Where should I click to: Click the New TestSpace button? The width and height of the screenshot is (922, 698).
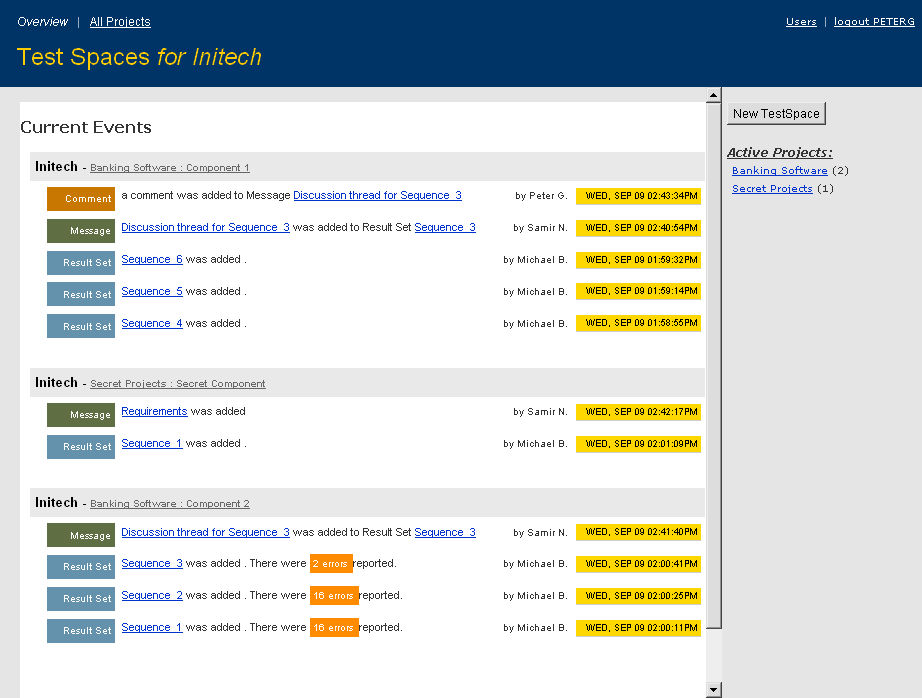776,113
